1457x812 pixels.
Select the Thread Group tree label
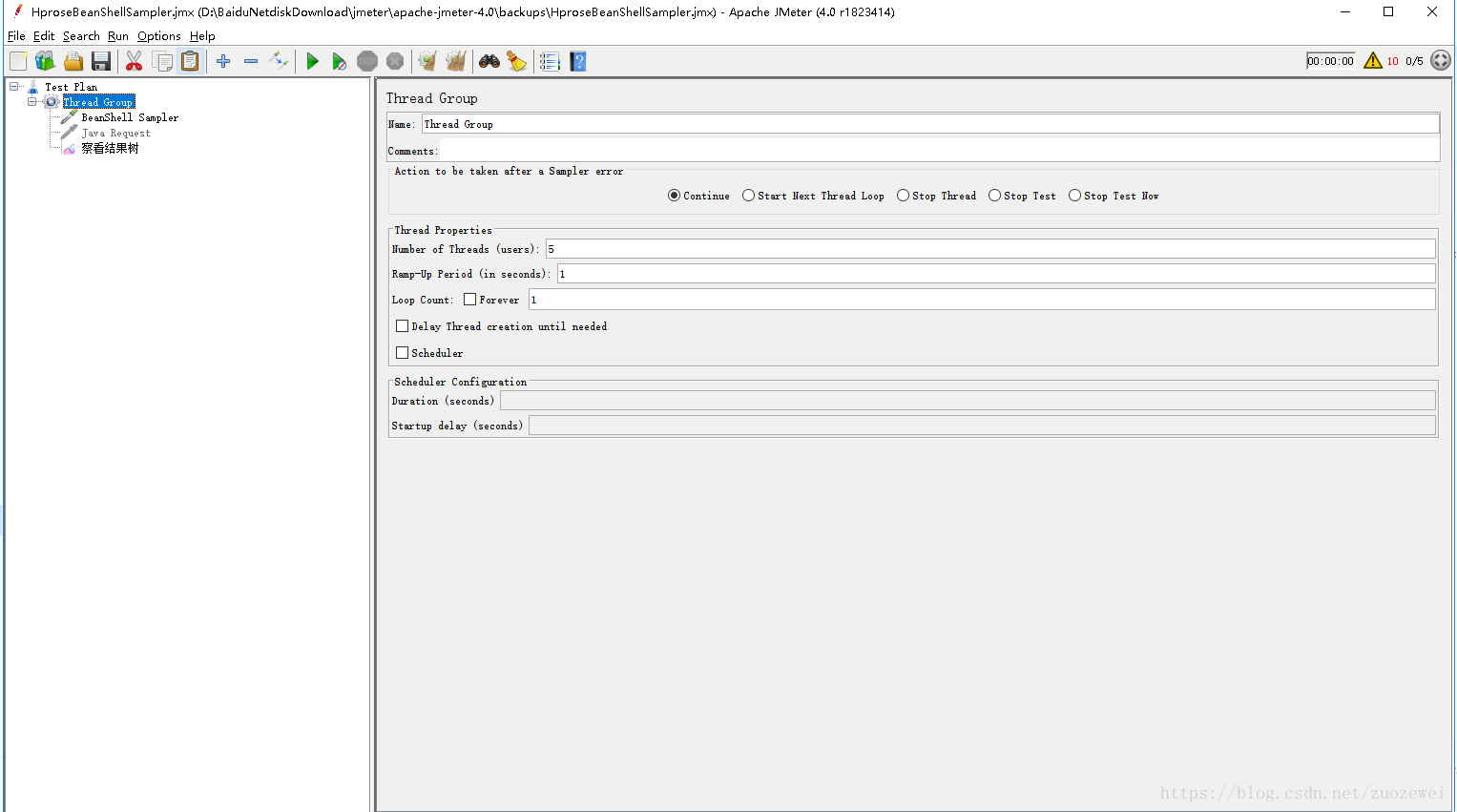(x=98, y=102)
